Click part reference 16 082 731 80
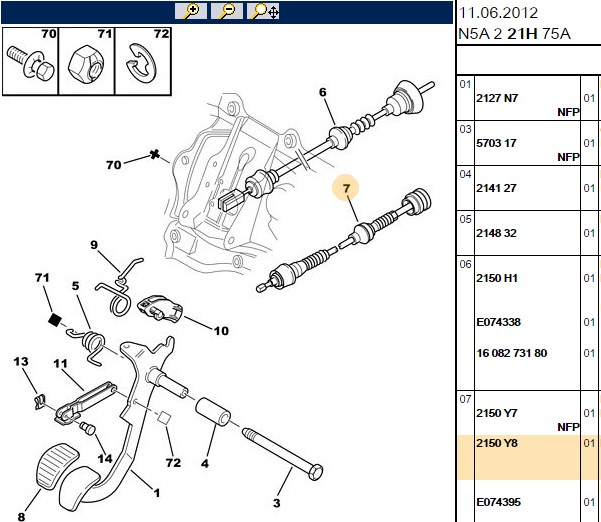The image size is (601, 522). click(512, 353)
